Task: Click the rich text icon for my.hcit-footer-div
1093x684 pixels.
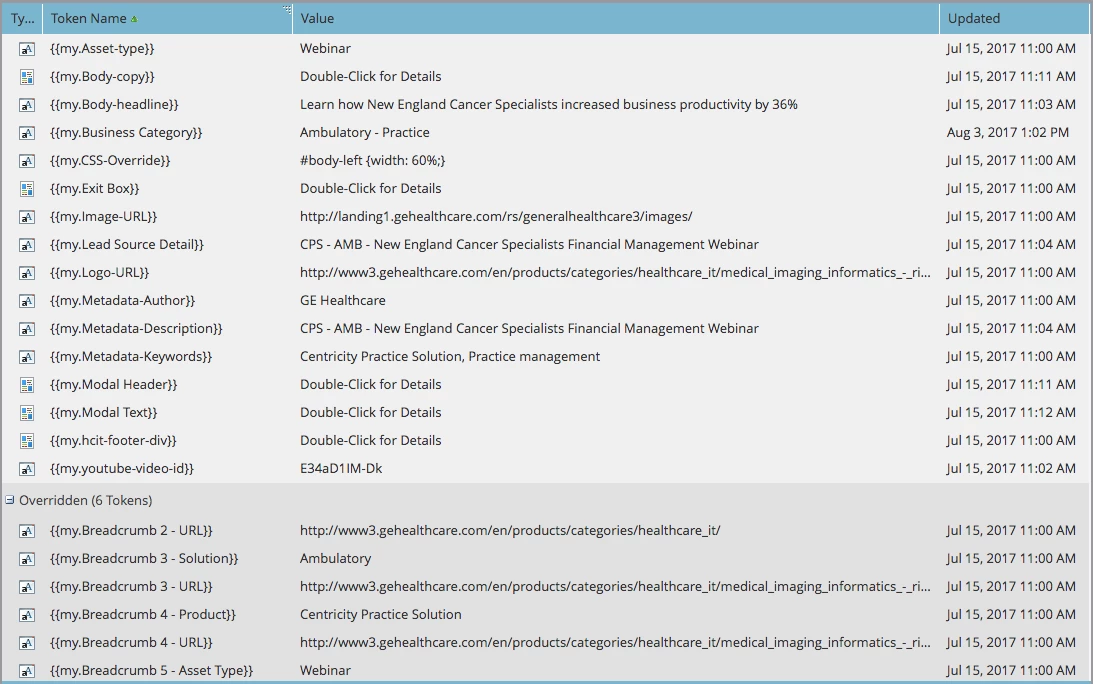Action: point(26,441)
